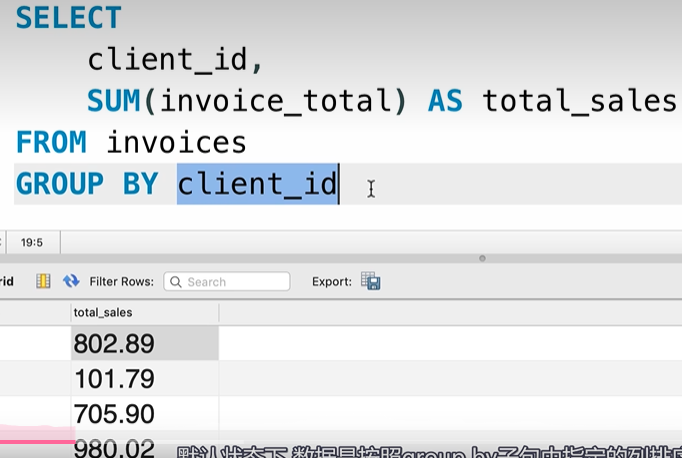Click the result grid columns icon
This screenshot has width=682, height=458.
(x=43, y=281)
